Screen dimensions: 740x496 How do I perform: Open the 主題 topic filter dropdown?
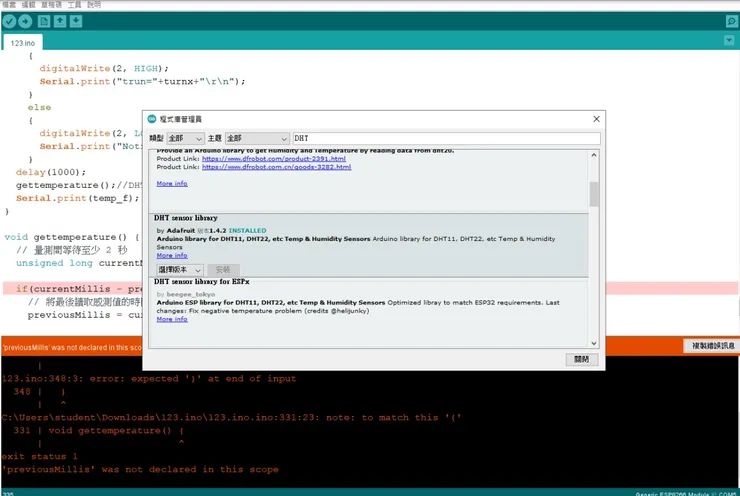point(257,138)
